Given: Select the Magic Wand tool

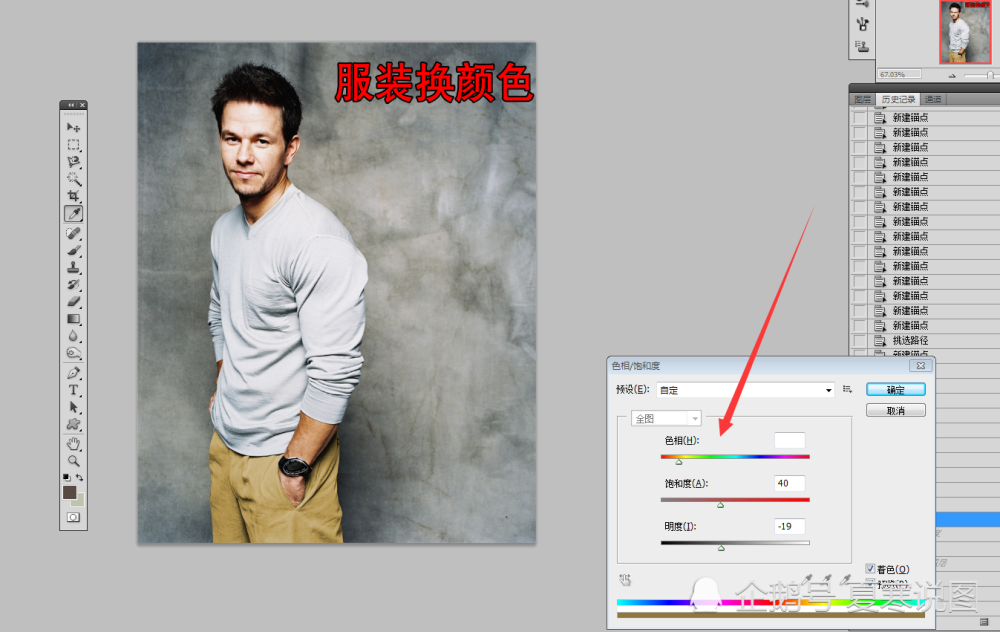Looking at the screenshot, I should (x=73, y=179).
